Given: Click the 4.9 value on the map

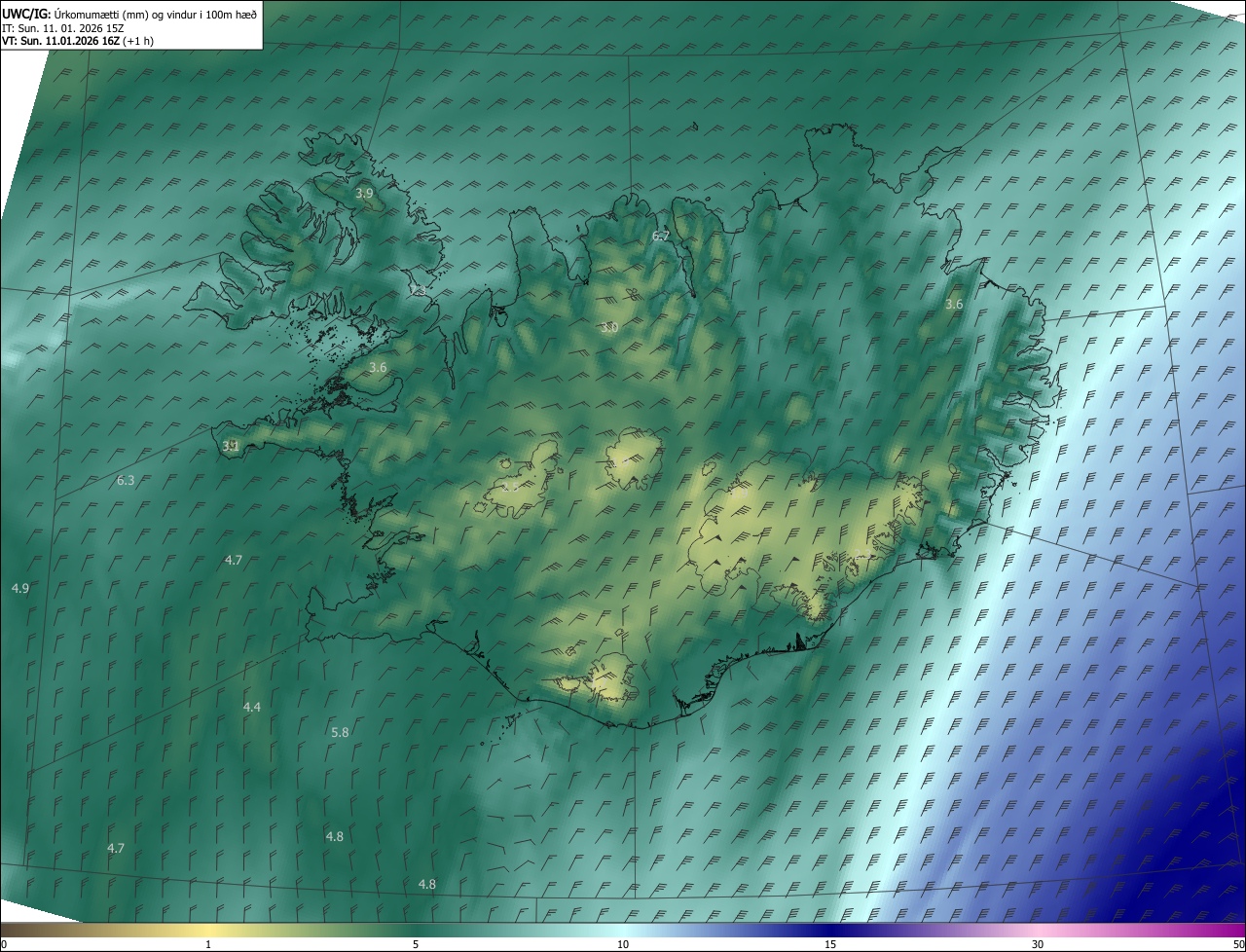Looking at the screenshot, I should tap(20, 589).
